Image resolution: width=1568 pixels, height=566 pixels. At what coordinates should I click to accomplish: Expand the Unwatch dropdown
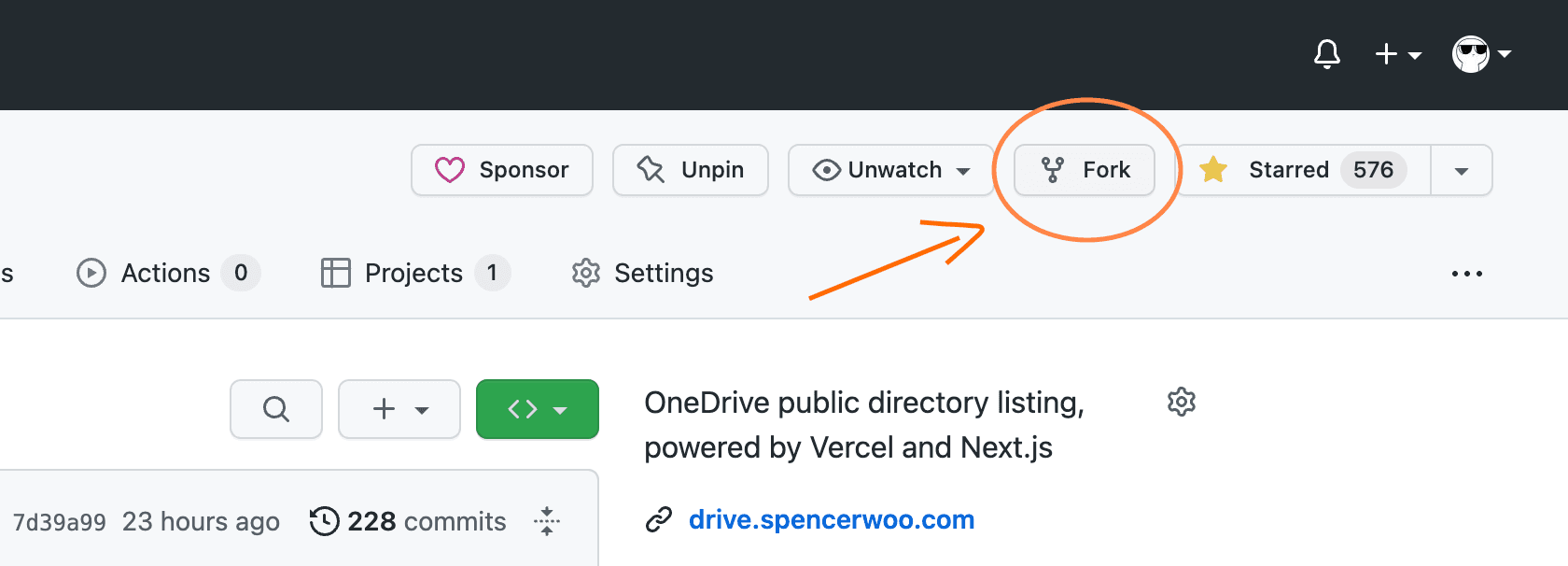[x=965, y=170]
